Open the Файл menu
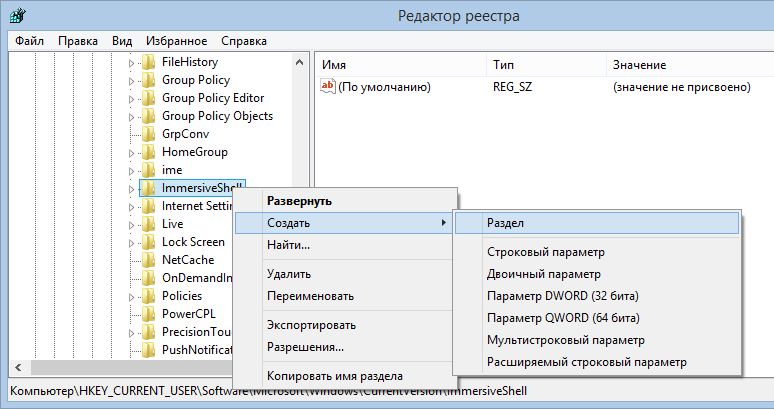Viewport: 774px width, 409px height. click(x=29, y=41)
